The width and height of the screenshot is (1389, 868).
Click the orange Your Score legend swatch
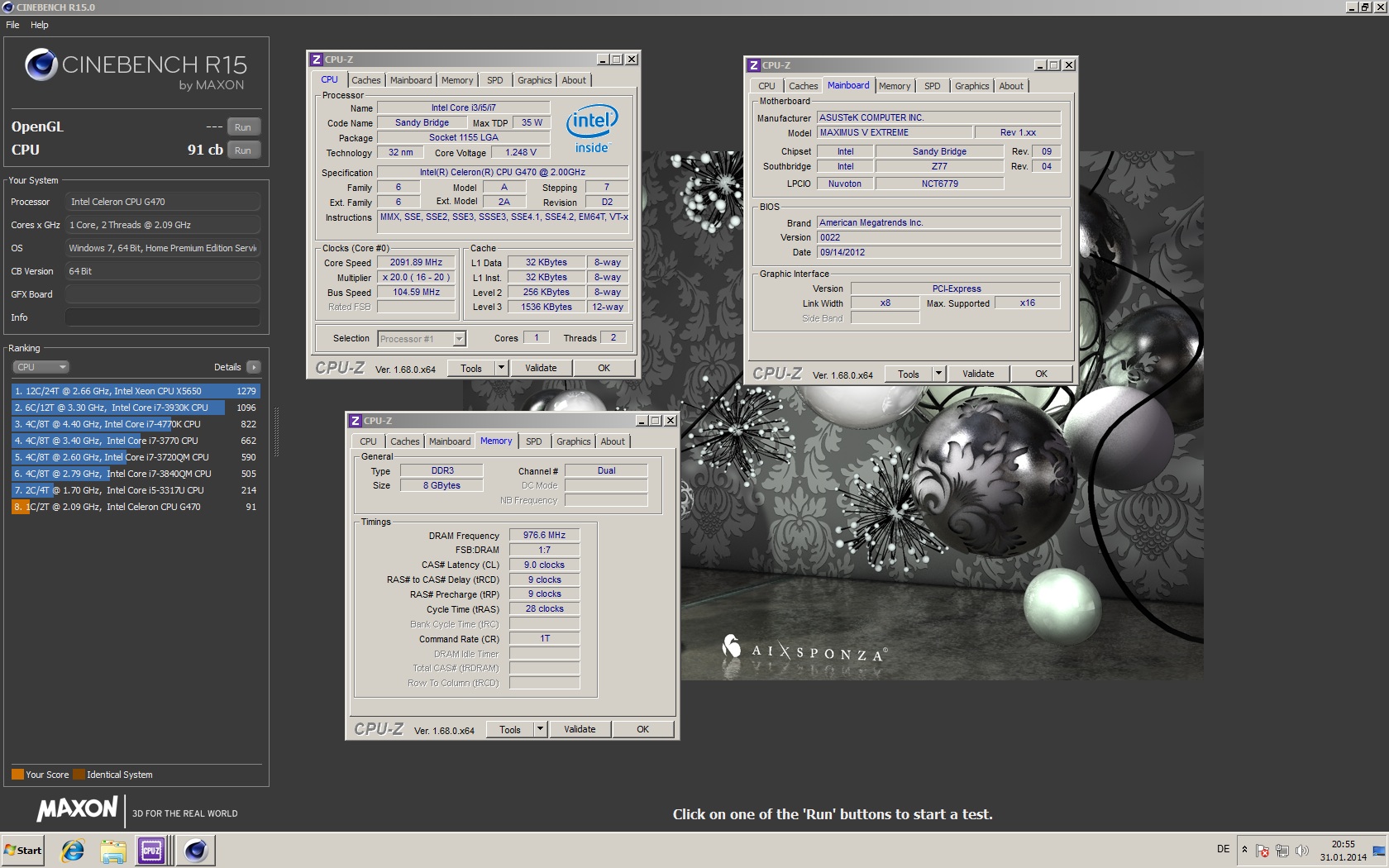coord(17,775)
